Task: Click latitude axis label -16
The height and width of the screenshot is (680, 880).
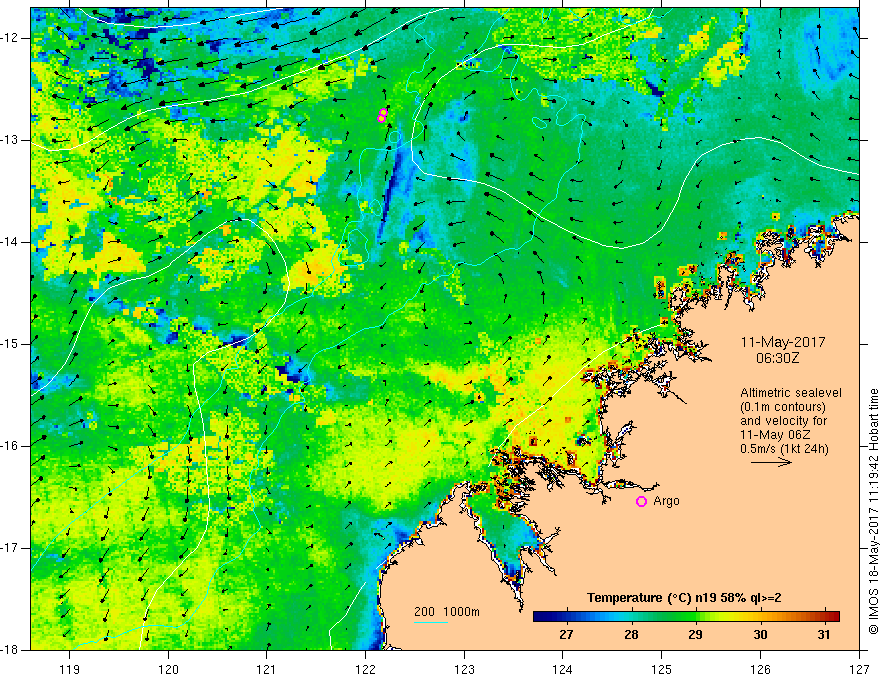Action: pyautogui.click(x=11, y=446)
